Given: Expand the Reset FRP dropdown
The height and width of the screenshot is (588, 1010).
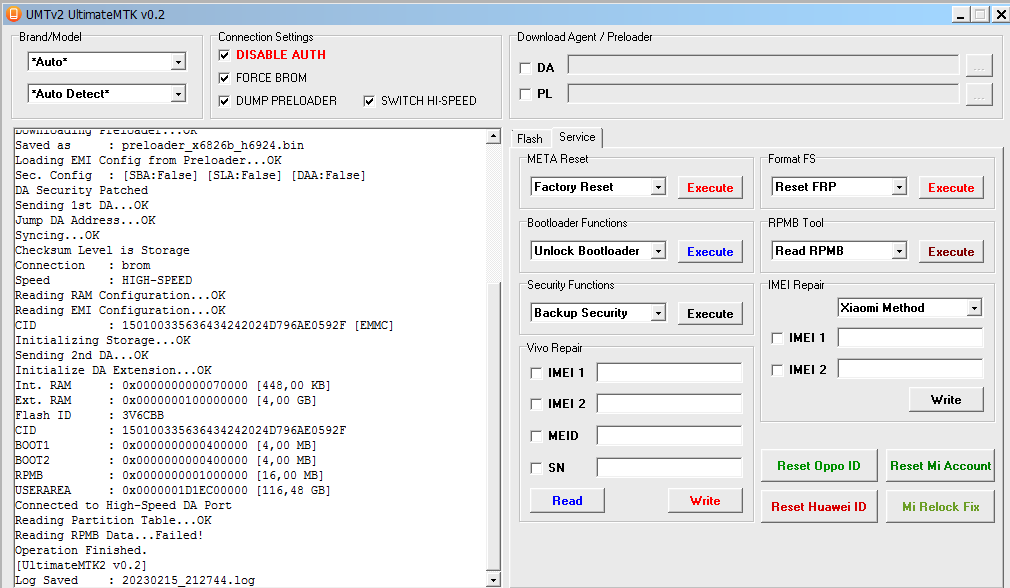Looking at the screenshot, I should (898, 187).
